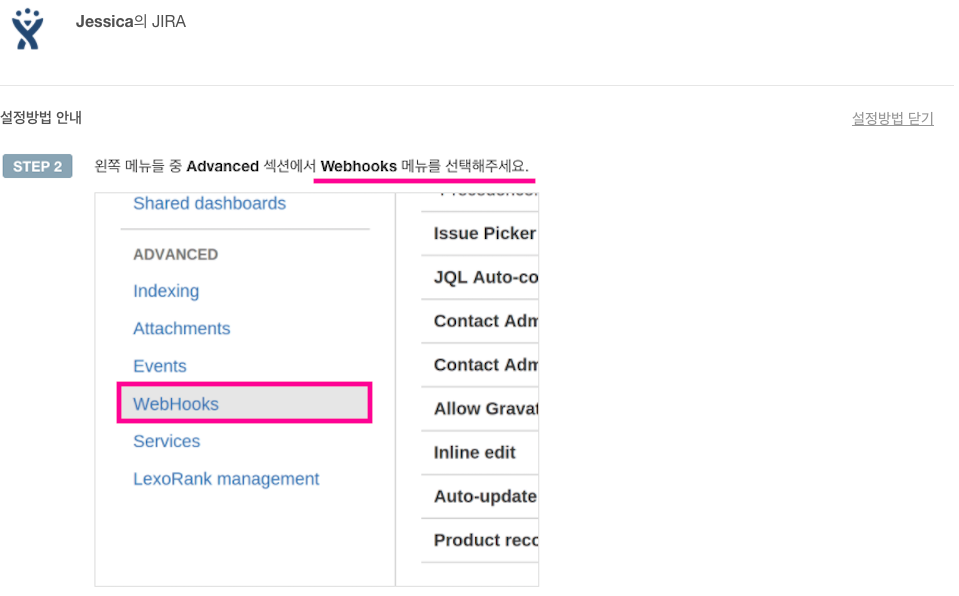
Task: Click Contact Adm row directly below JQL Auto-co
Action: point(485,321)
